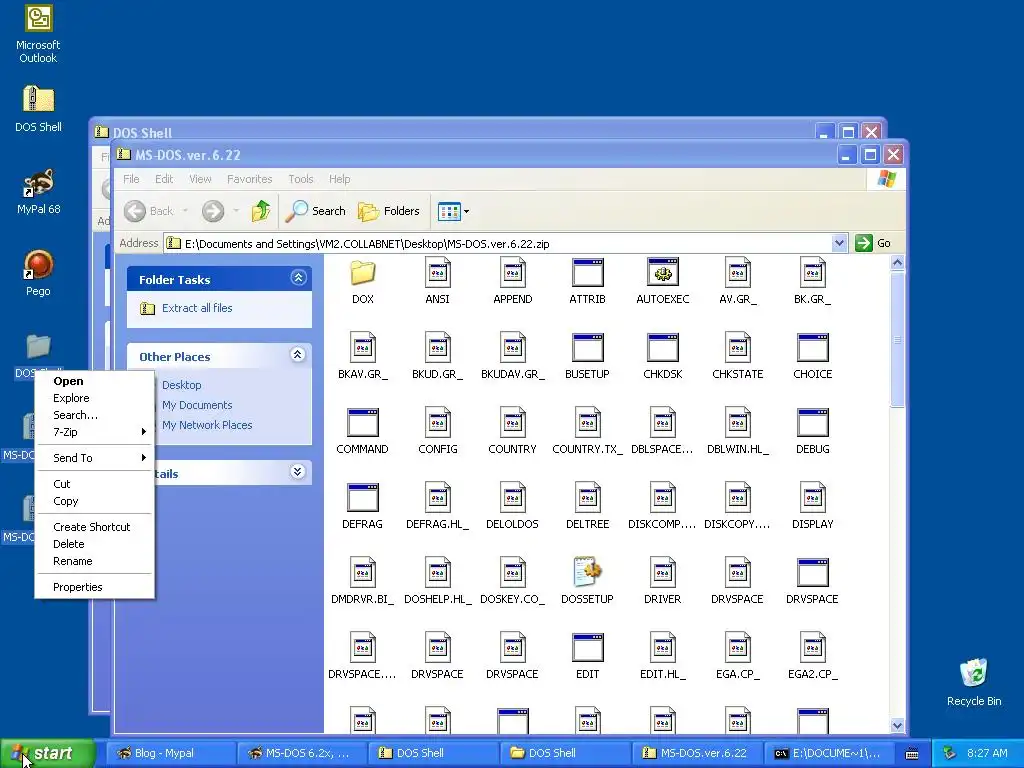Open the Pego desktop shortcut
The height and width of the screenshot is (768, 1024).
38,273
